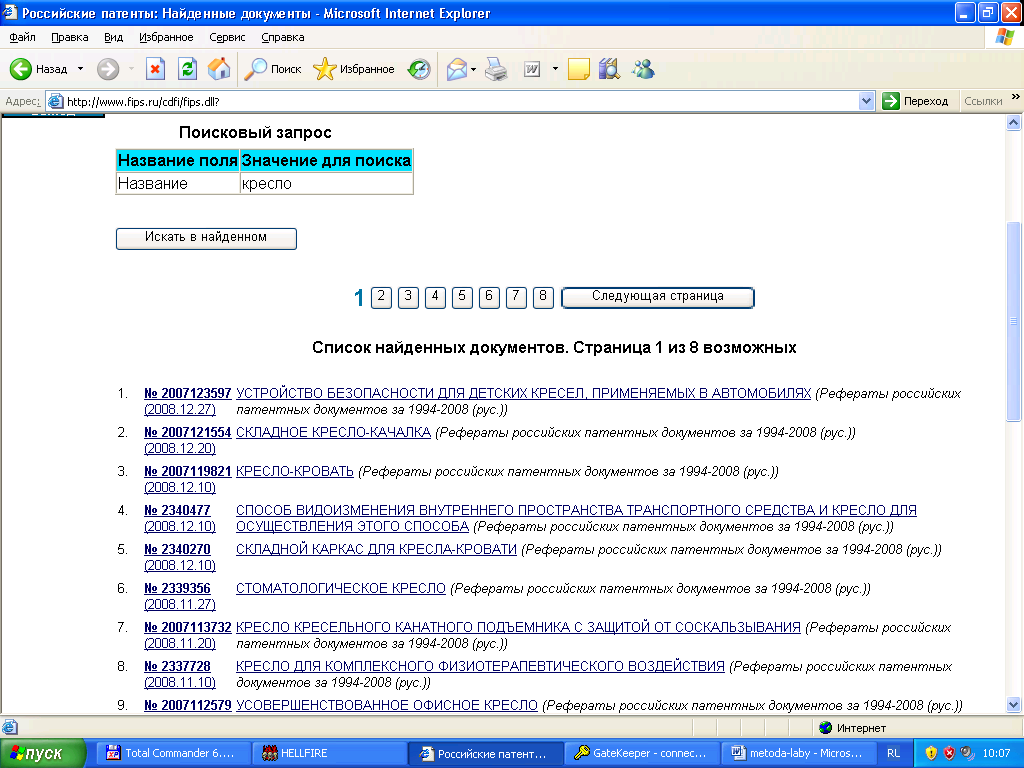Go to results page 2
1024x768 pixels.
381,297
